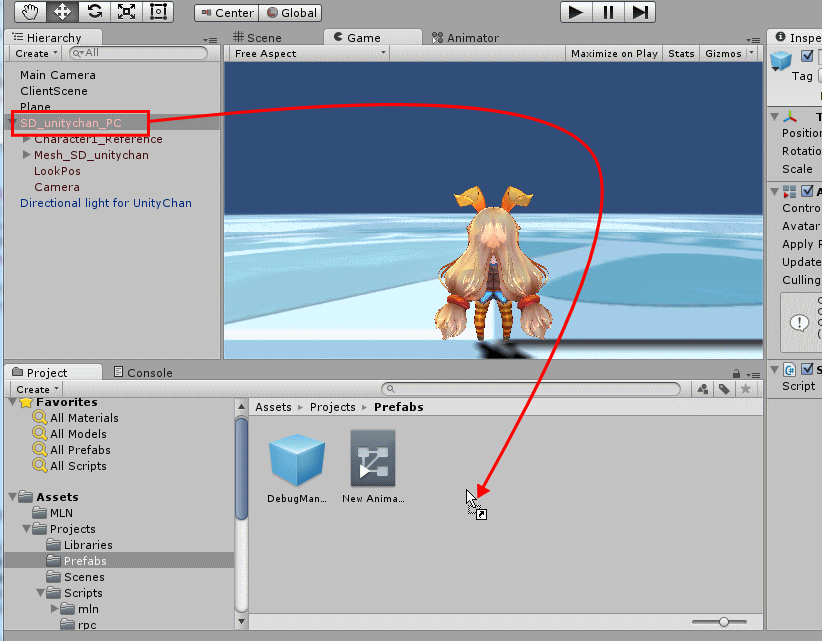The image size is (822, 641).
Task: Switch to the Console tab
Action: pos(143,372)
